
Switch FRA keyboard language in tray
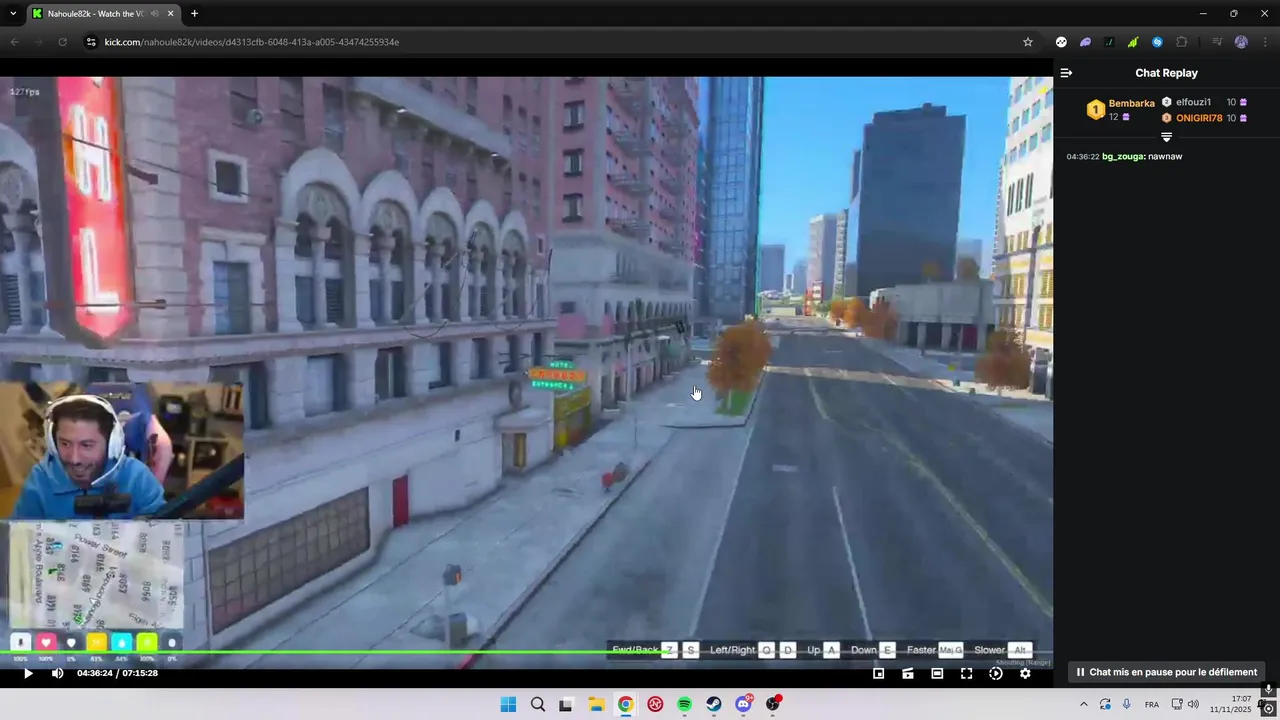coord(1152,704)
